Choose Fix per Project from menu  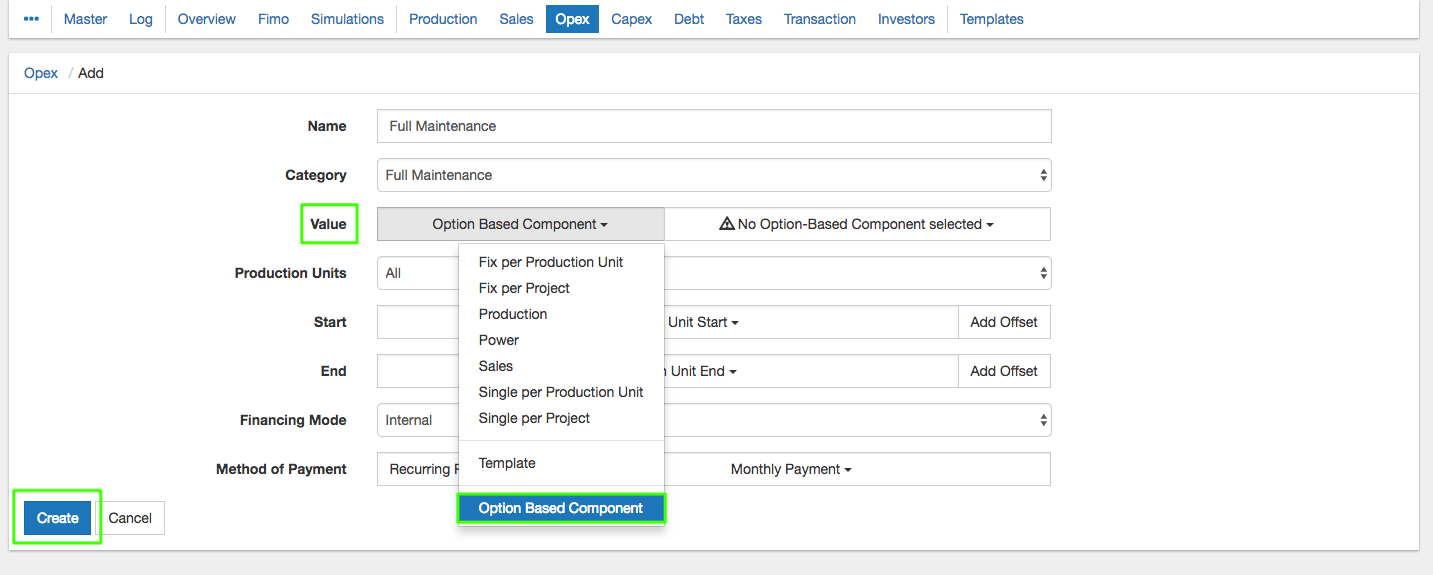(x=524, y=288)
